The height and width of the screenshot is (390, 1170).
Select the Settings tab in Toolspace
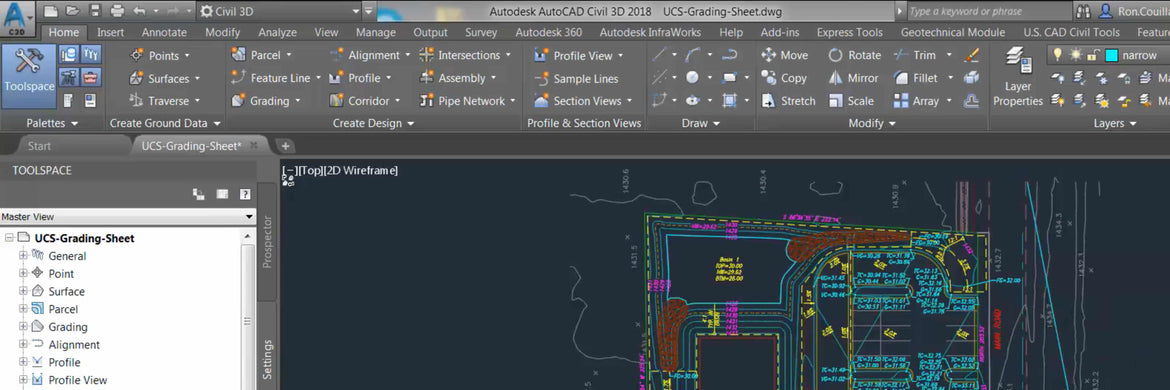(x=267, y=359)
